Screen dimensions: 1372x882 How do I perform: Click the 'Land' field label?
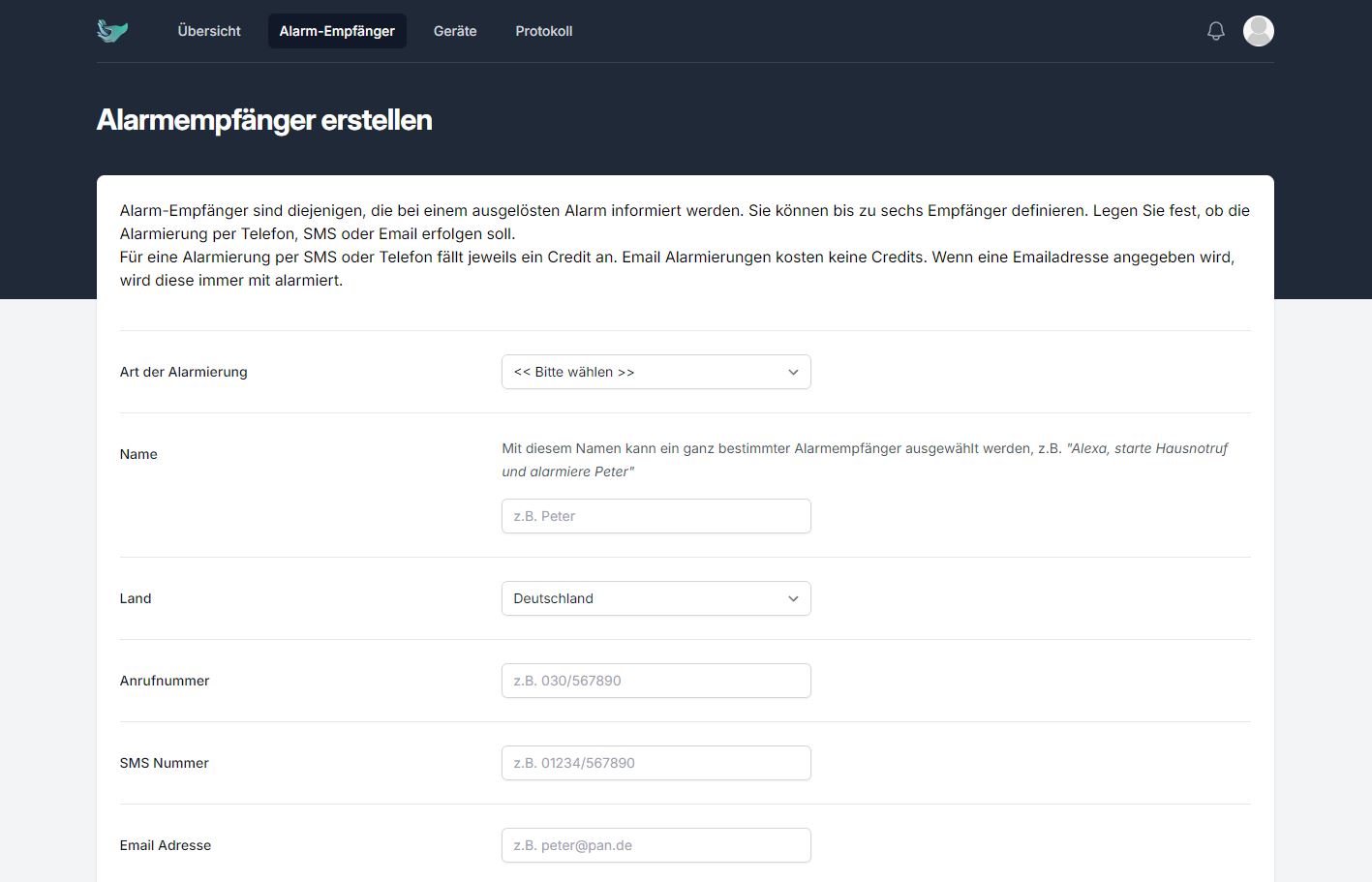coord(136,598)
